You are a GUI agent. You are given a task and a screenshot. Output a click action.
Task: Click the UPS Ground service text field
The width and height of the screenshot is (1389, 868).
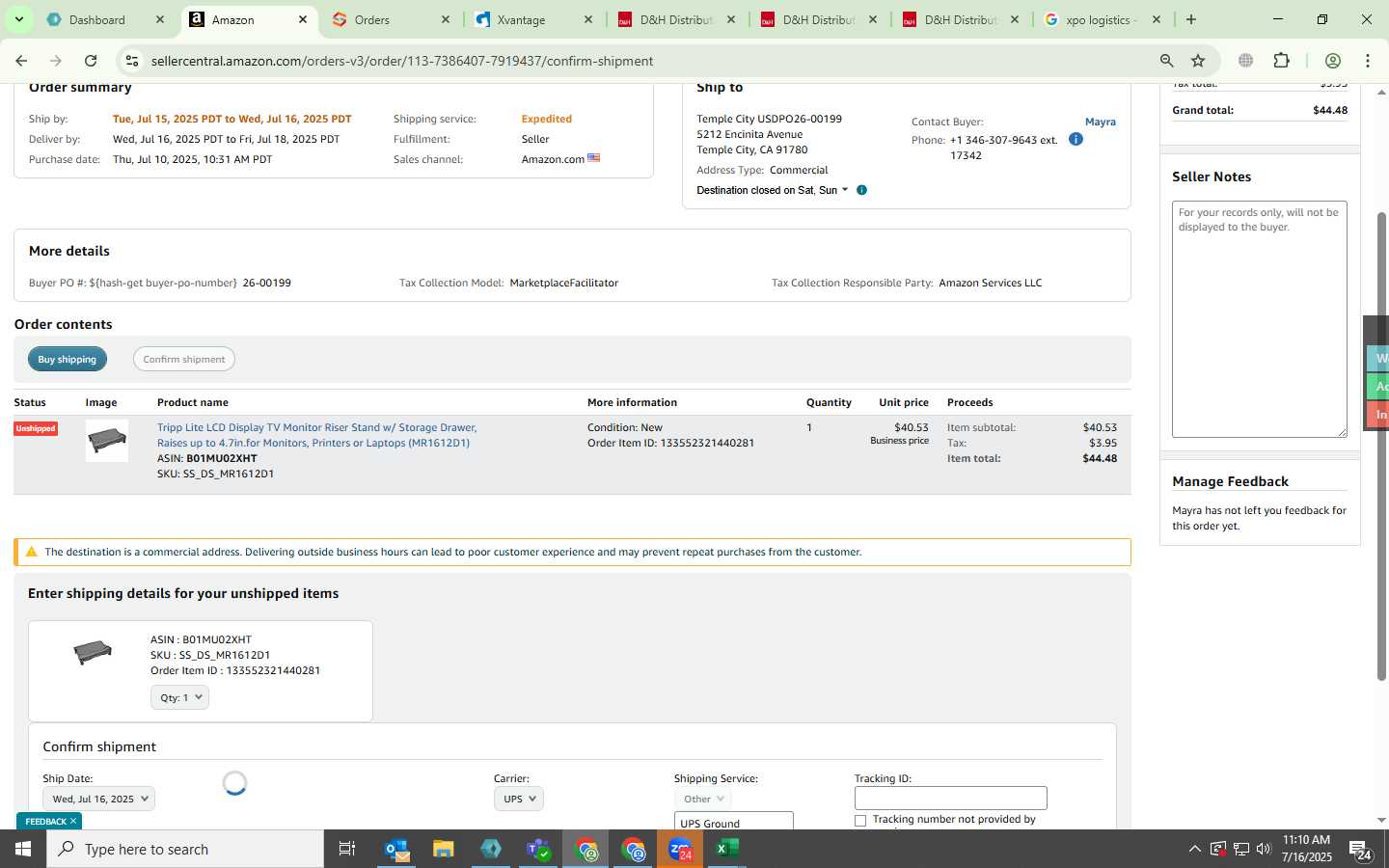coord(733,821)
